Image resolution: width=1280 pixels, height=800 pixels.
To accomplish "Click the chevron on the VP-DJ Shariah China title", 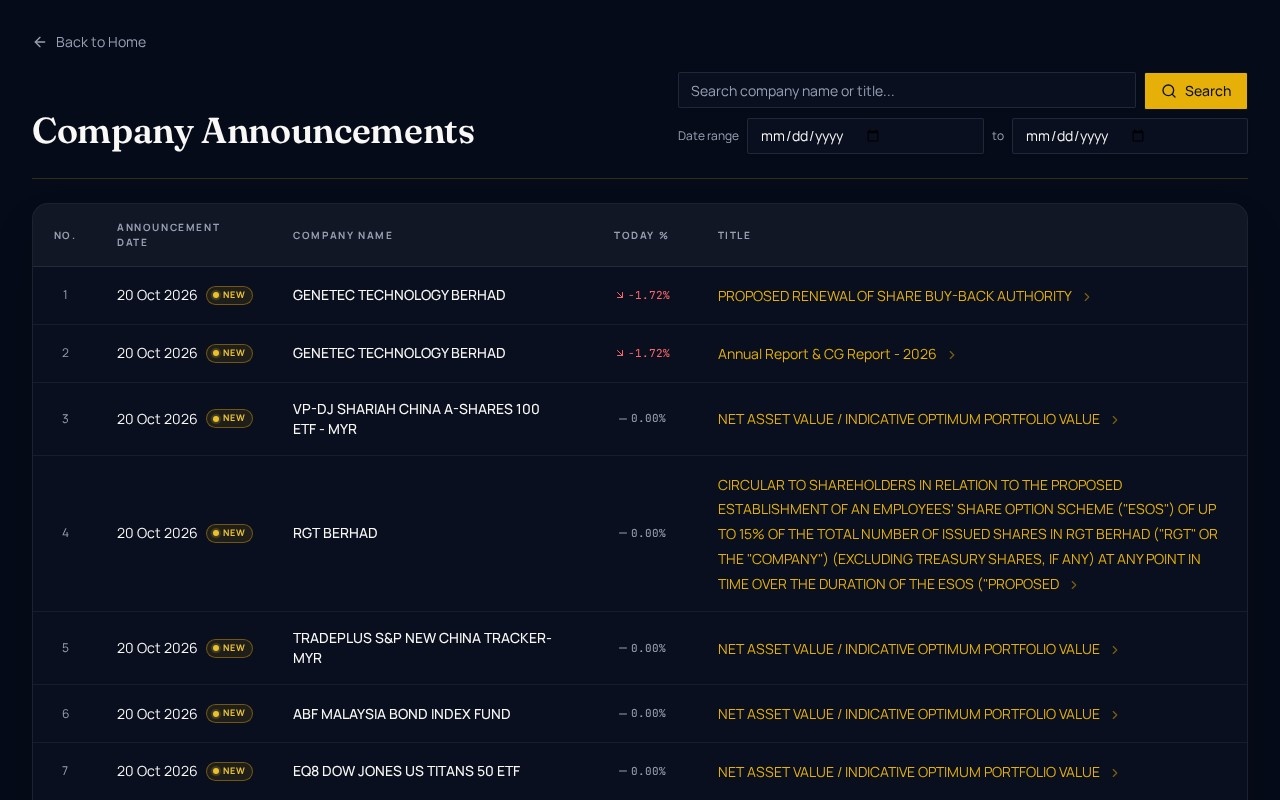I will click(1115, 420).
